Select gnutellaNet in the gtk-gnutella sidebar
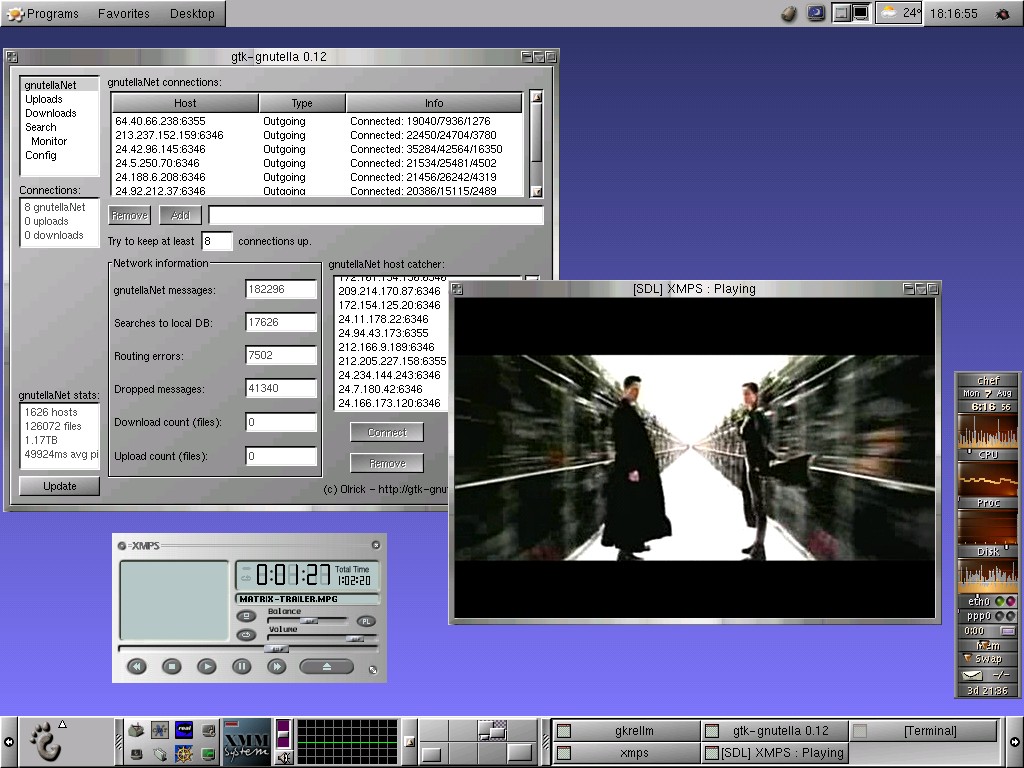The height and width of the screenshot is (768, 1024). click(x=59, y=85)
